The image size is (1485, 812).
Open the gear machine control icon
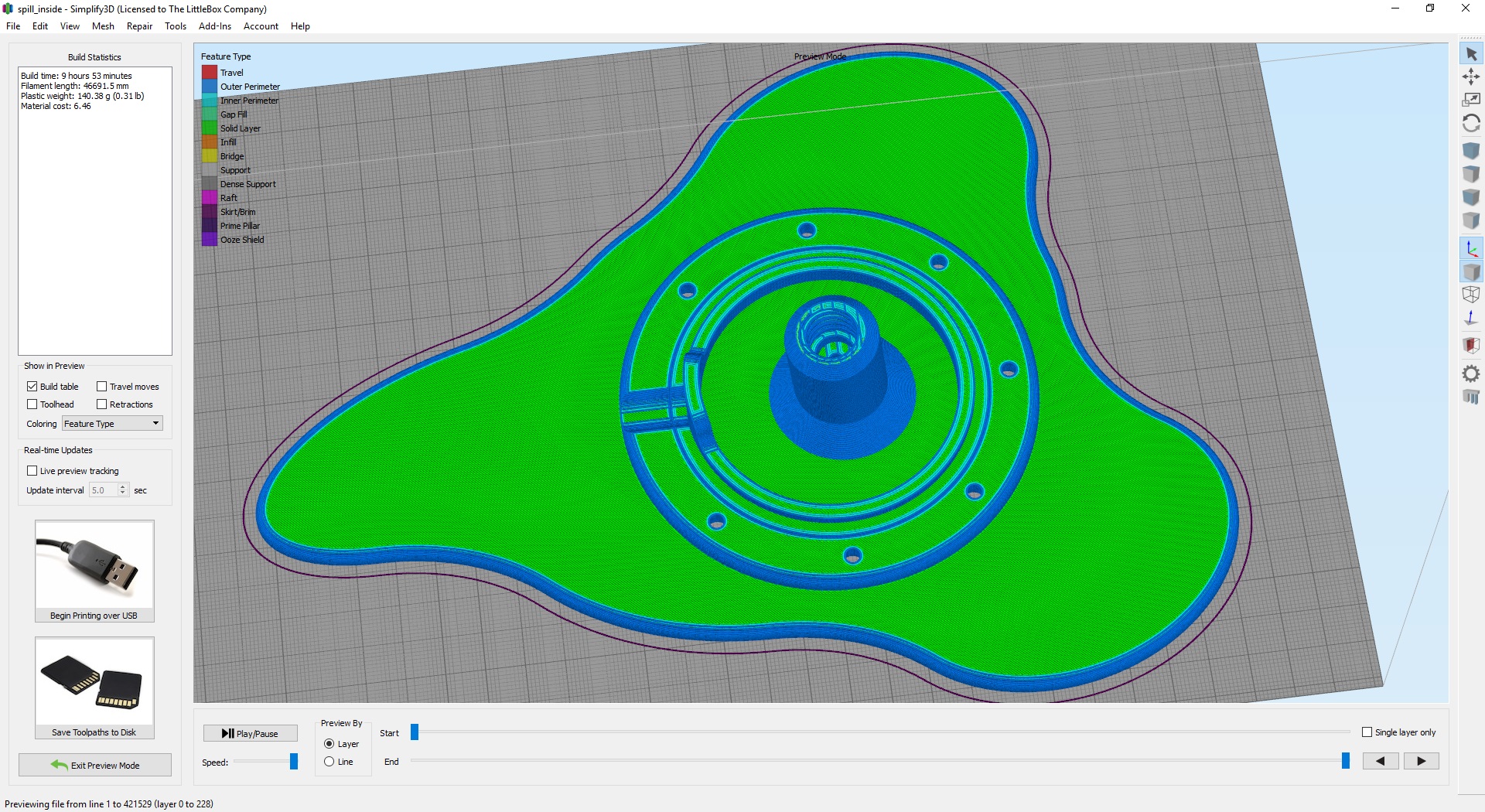click(1471, 374)
